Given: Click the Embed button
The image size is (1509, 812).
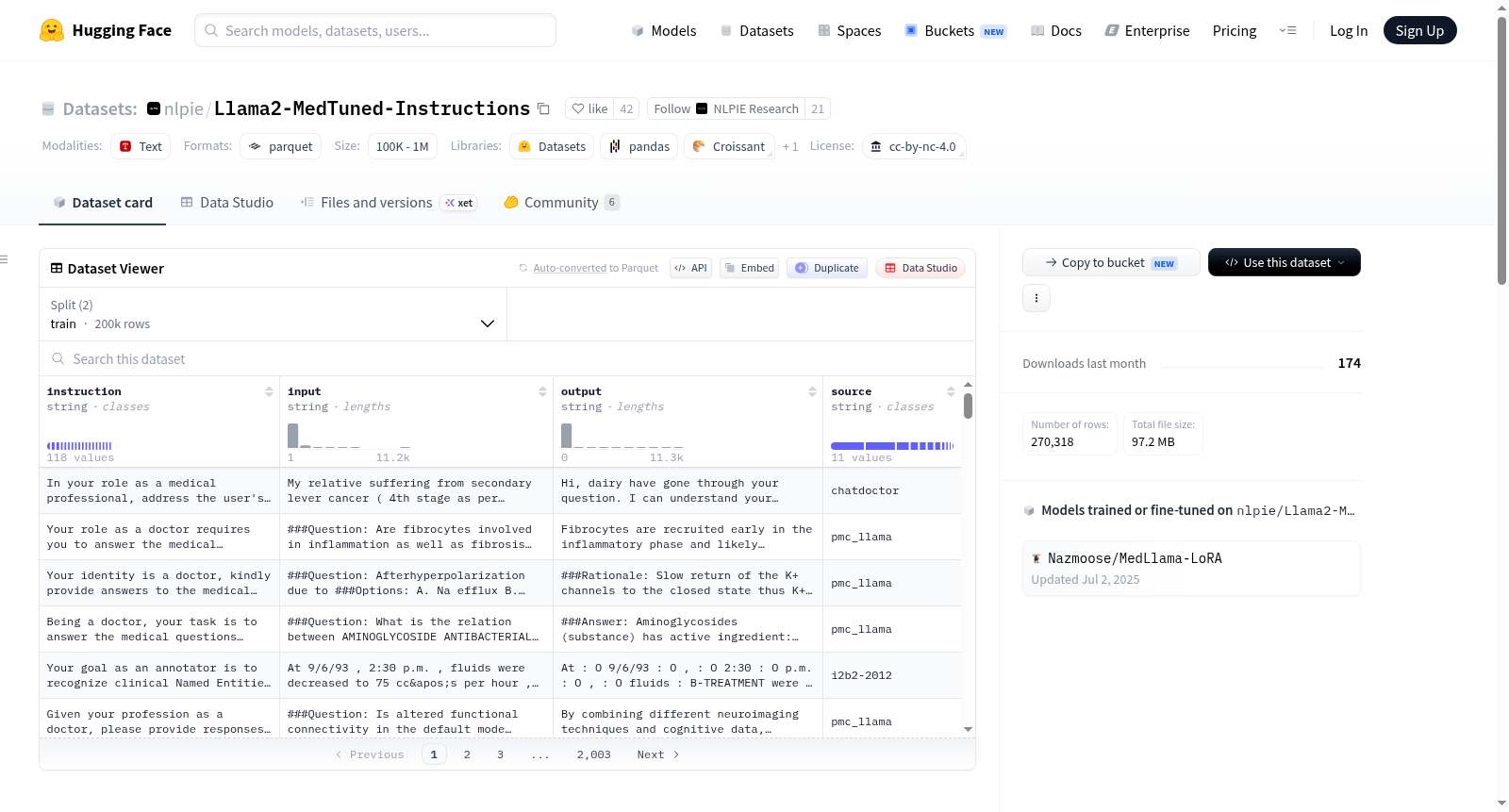Looking at the screenshot, I should 750,268.
